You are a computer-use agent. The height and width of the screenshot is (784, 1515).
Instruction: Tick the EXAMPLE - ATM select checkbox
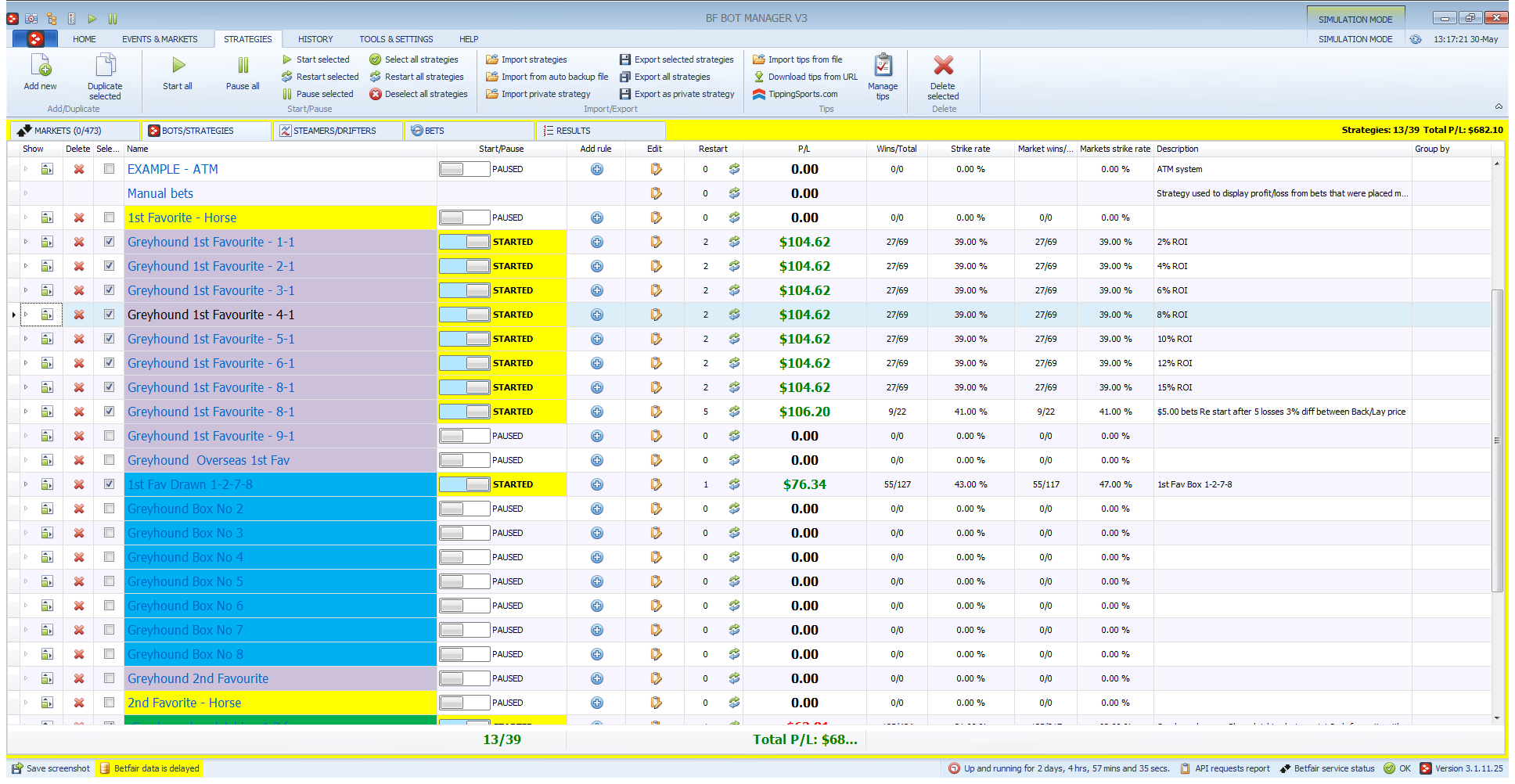[x=109, y=169]
